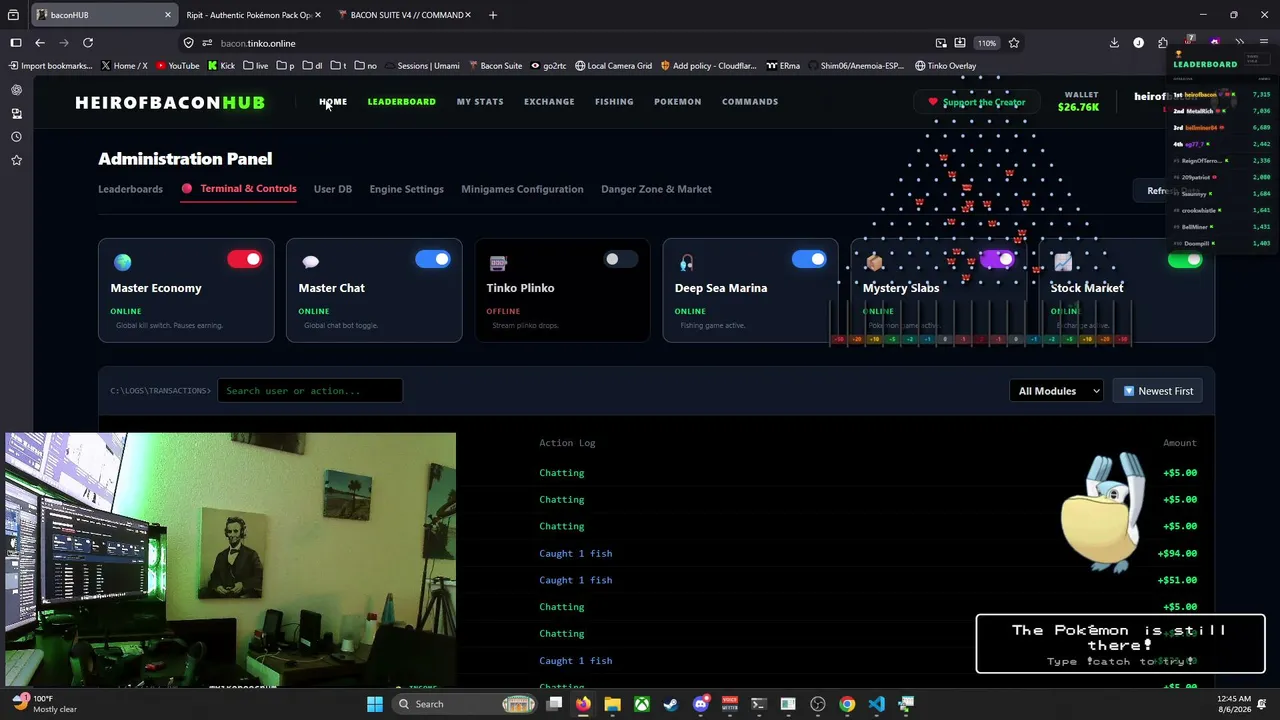Viewport: 1280px width, 720px height.
Task: Toggle the Mystery Slabs purple switch
Action: point(996,260)
